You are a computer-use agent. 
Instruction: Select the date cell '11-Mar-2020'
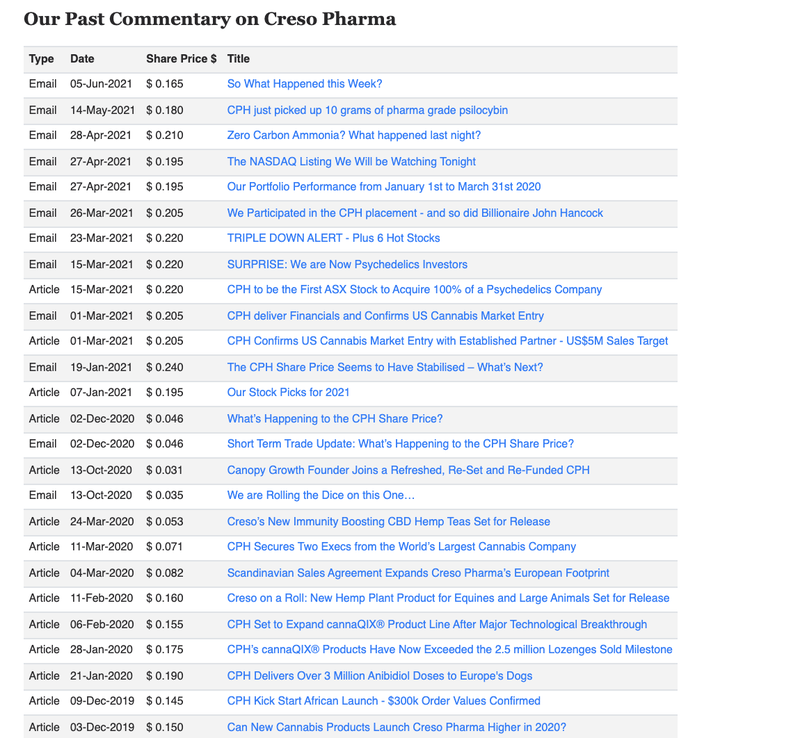click(102, 548)
